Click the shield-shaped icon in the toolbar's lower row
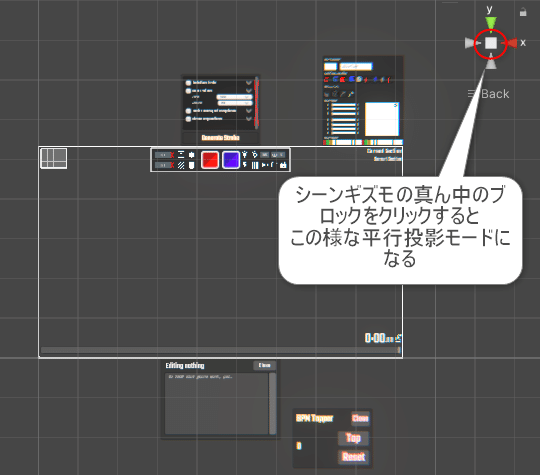The width and height of the screenshot is (540, 475). pos(191,165)
